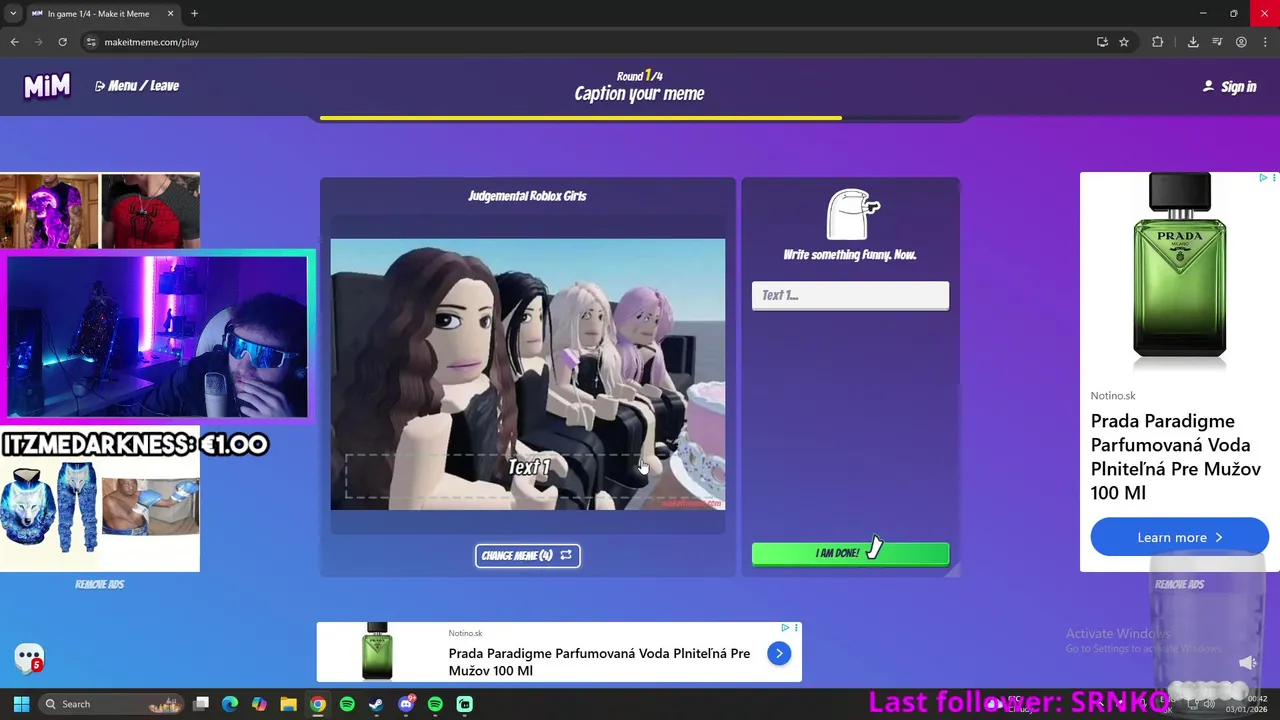Click the Text 1 input field
Viewport: 1280px width, 720px height.
tap(850, 295)
